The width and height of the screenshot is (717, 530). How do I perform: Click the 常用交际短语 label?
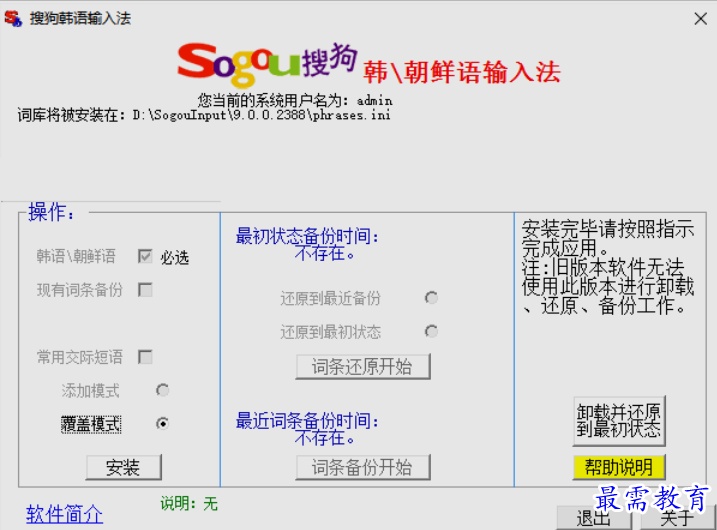click(x=80, y=357)
